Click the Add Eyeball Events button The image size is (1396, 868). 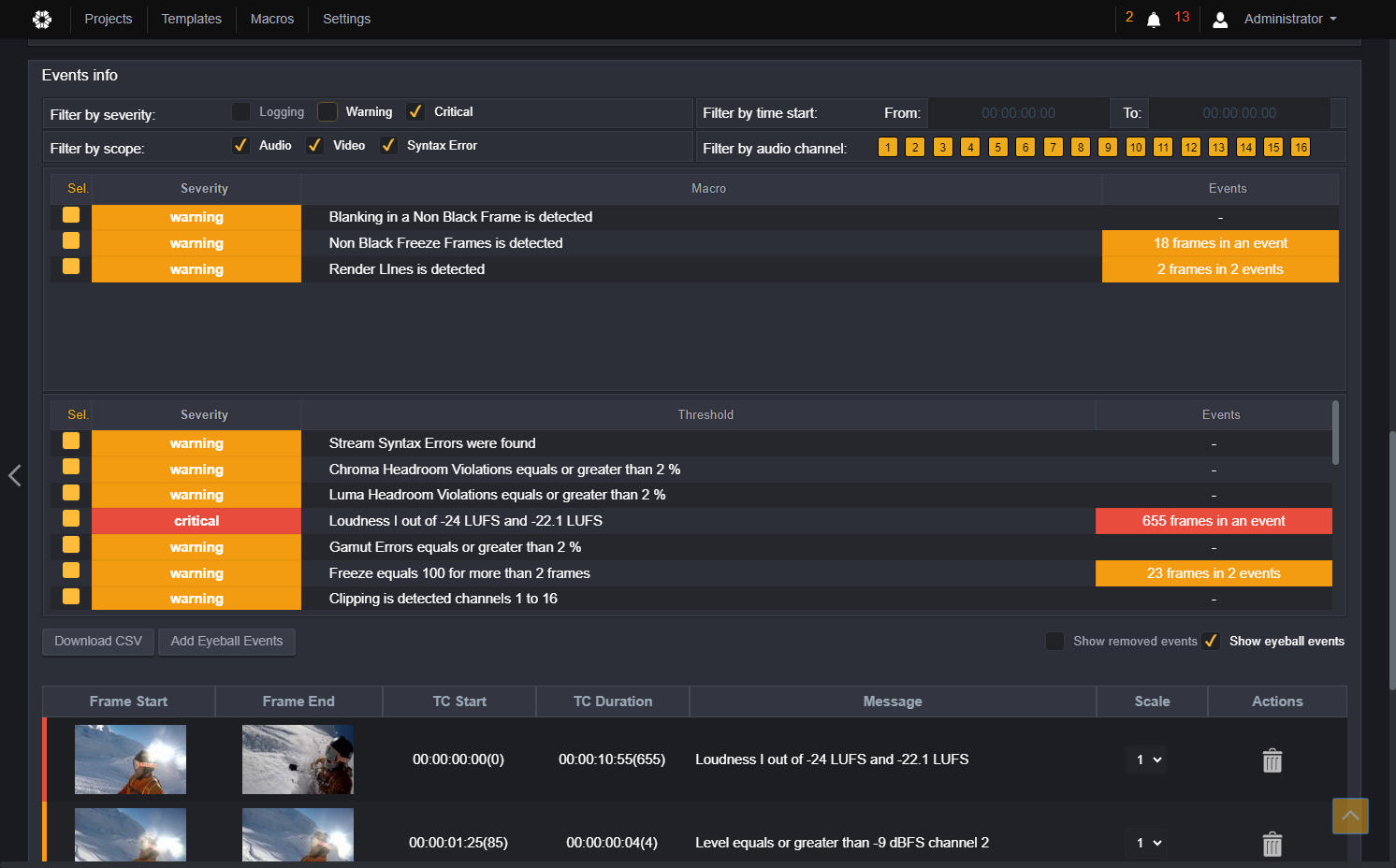coord(226,642)
